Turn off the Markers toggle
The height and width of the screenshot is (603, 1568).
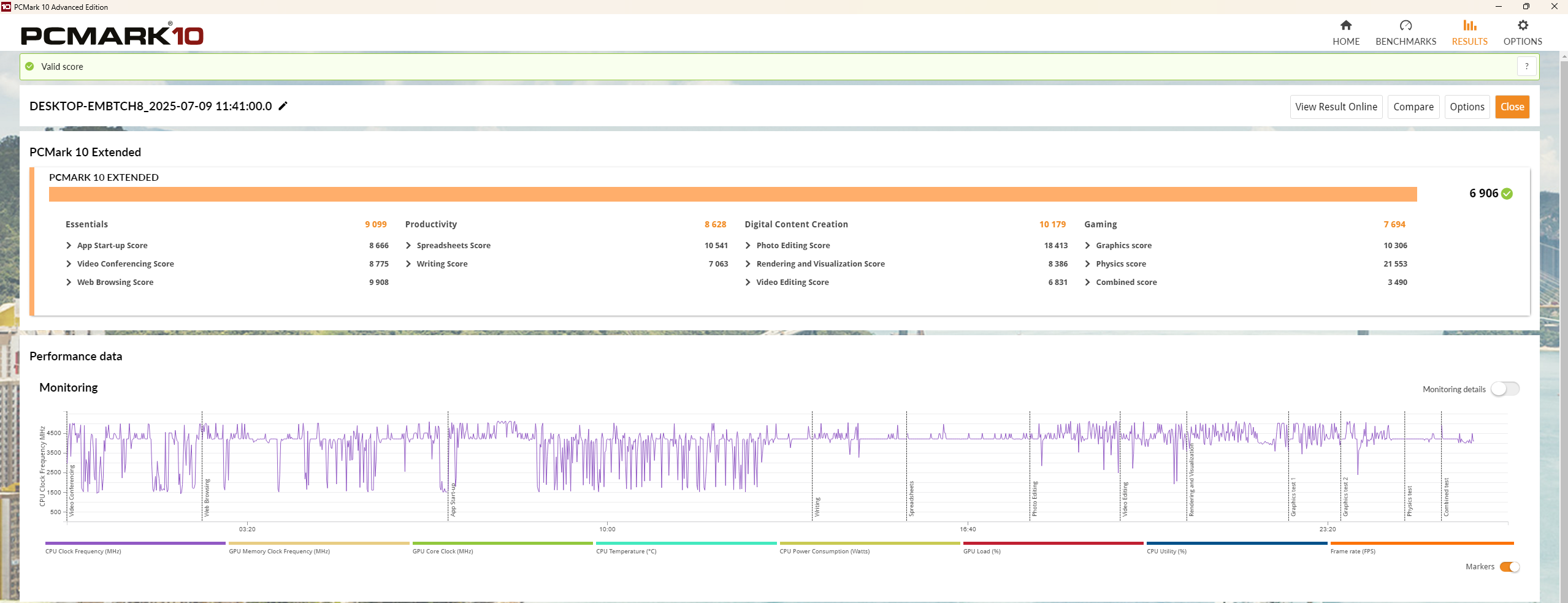tap(1509, 567)
